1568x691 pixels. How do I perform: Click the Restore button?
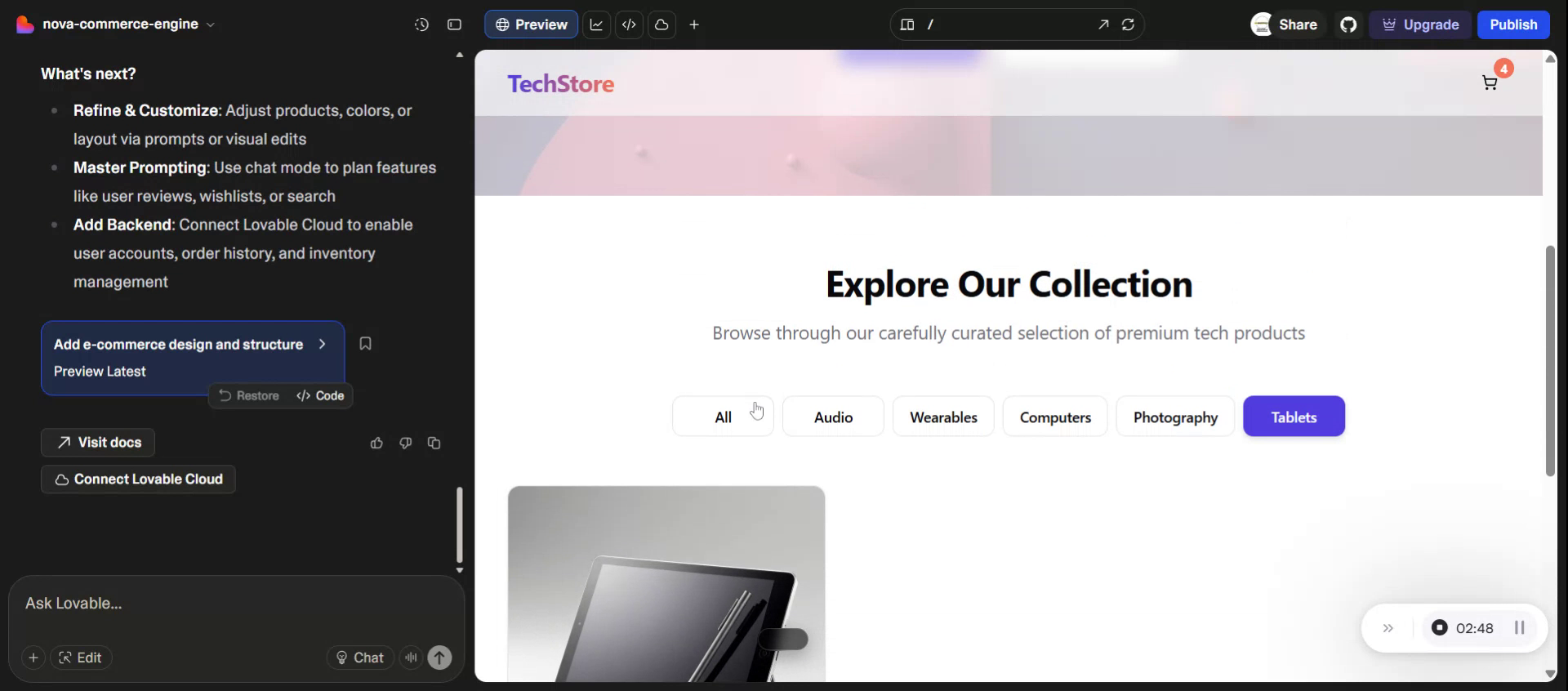coord(249,395)
